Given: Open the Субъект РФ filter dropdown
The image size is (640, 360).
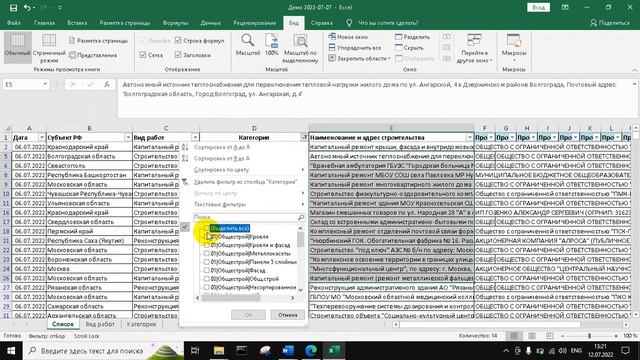Looking at the screenshot, I should click(128, 138).
